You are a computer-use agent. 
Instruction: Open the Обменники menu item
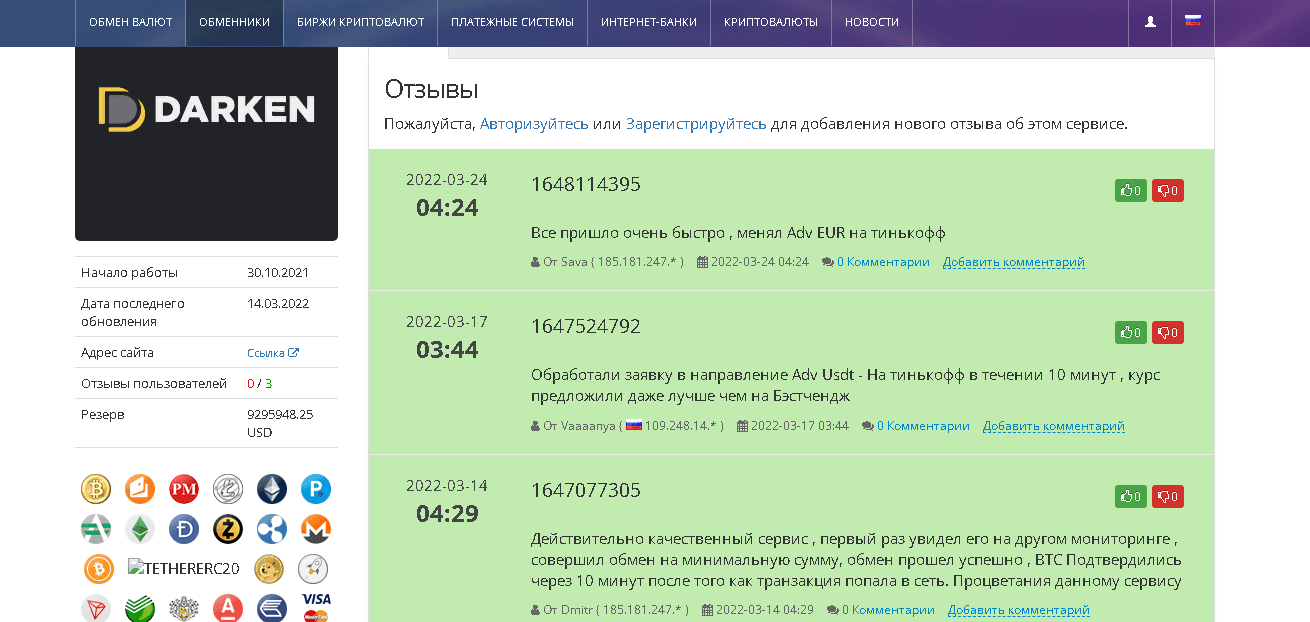(234, 22)
